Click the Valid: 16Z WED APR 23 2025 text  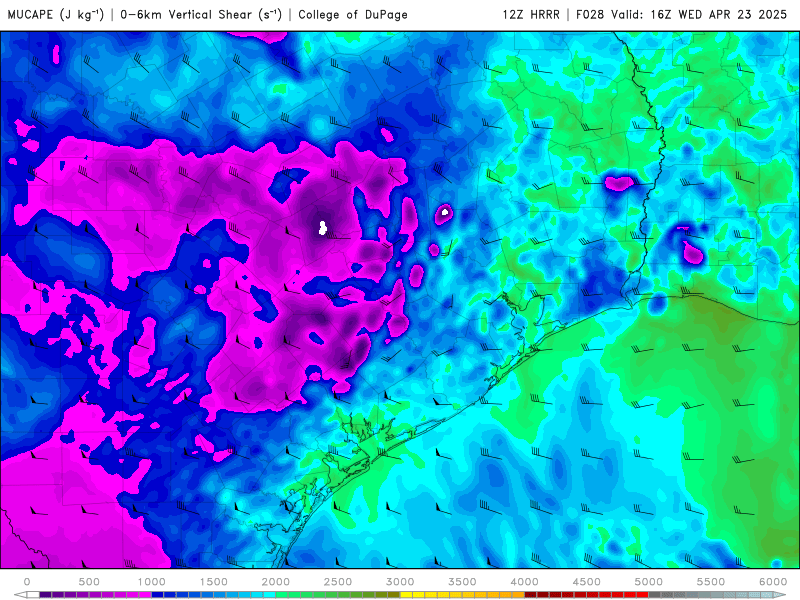tap(699, 14)
